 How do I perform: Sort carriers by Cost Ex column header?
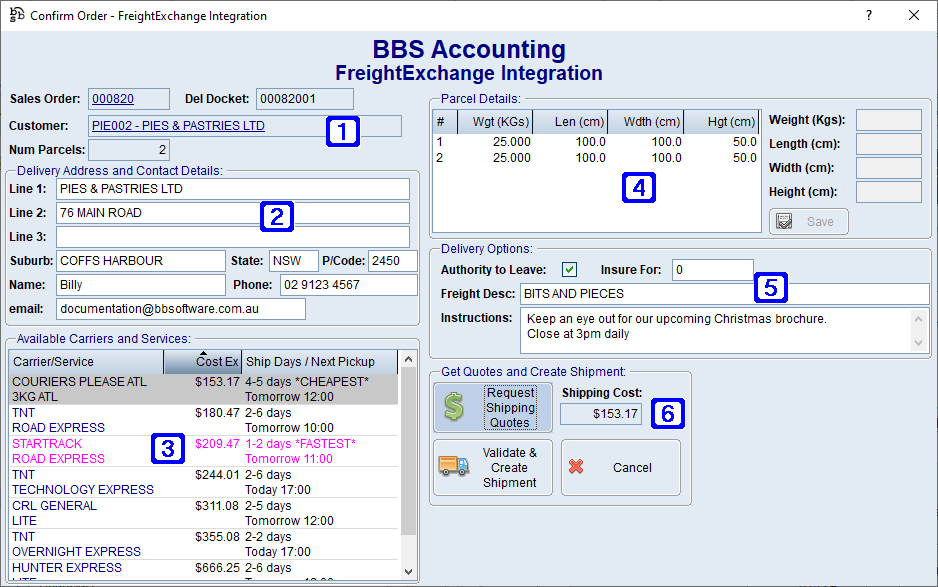(202, 361)
